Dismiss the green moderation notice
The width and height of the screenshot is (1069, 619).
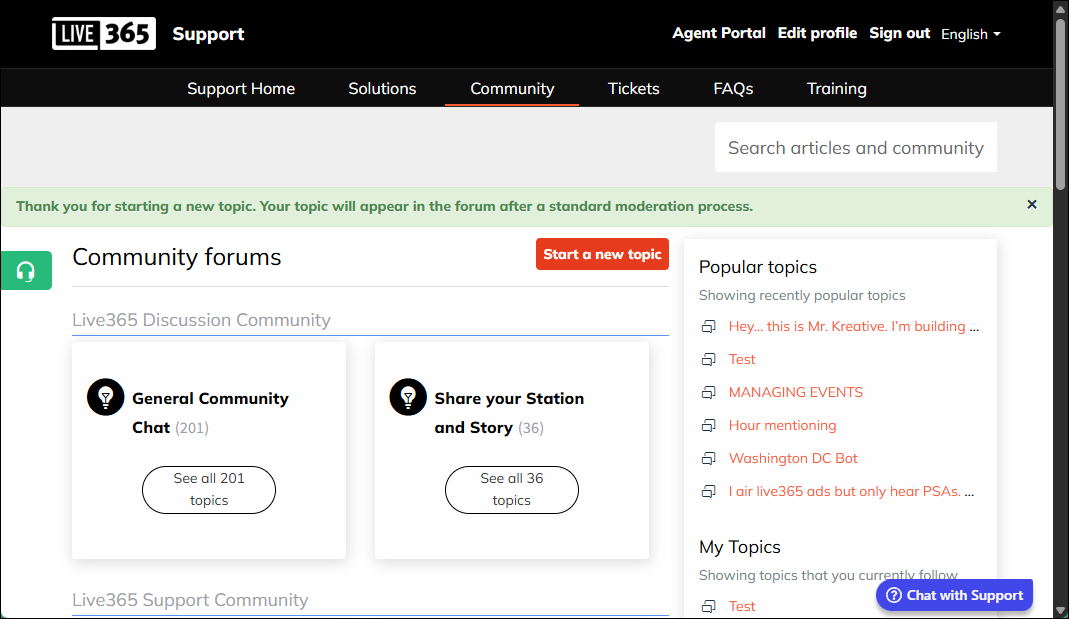point(1032,205)
